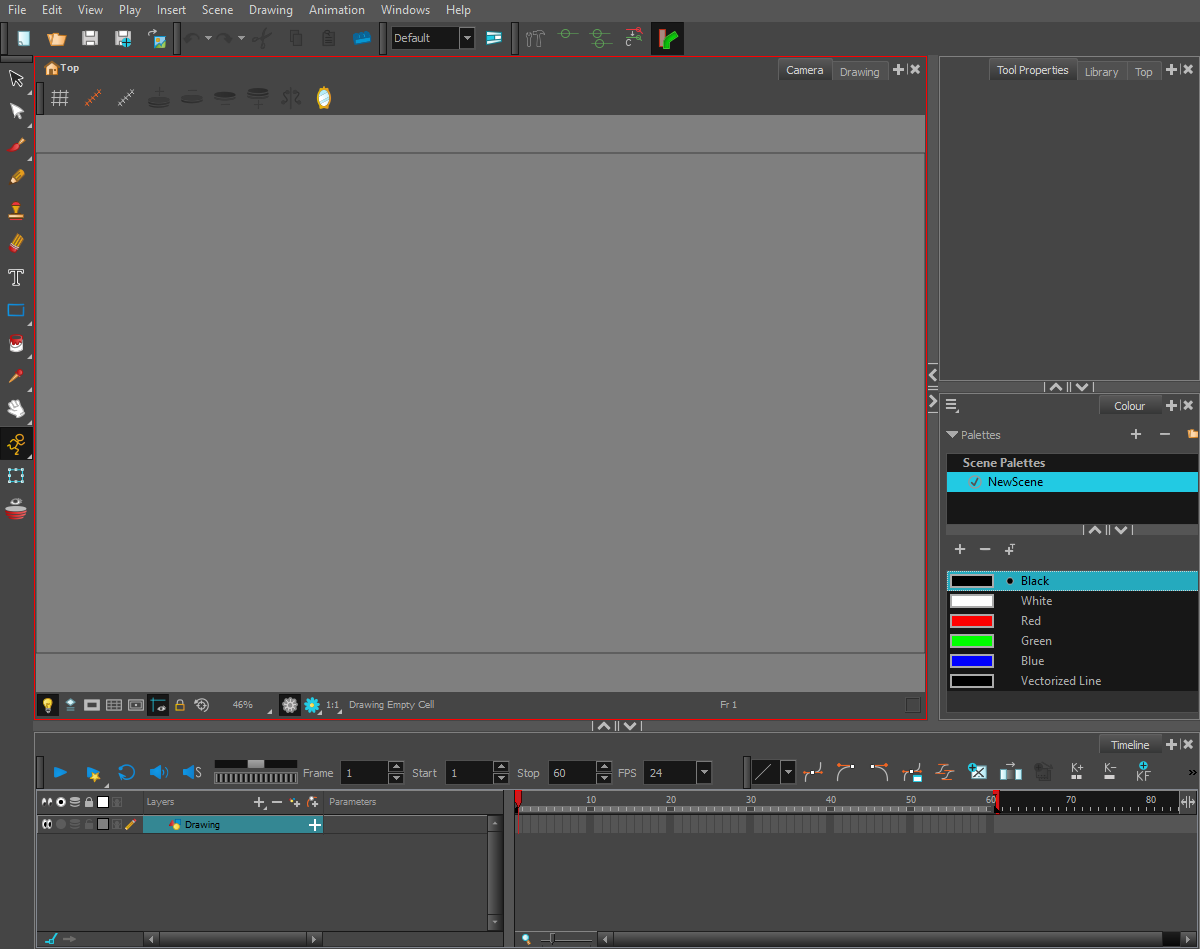Toggle sound playback speaker icon

coord(158,772)
